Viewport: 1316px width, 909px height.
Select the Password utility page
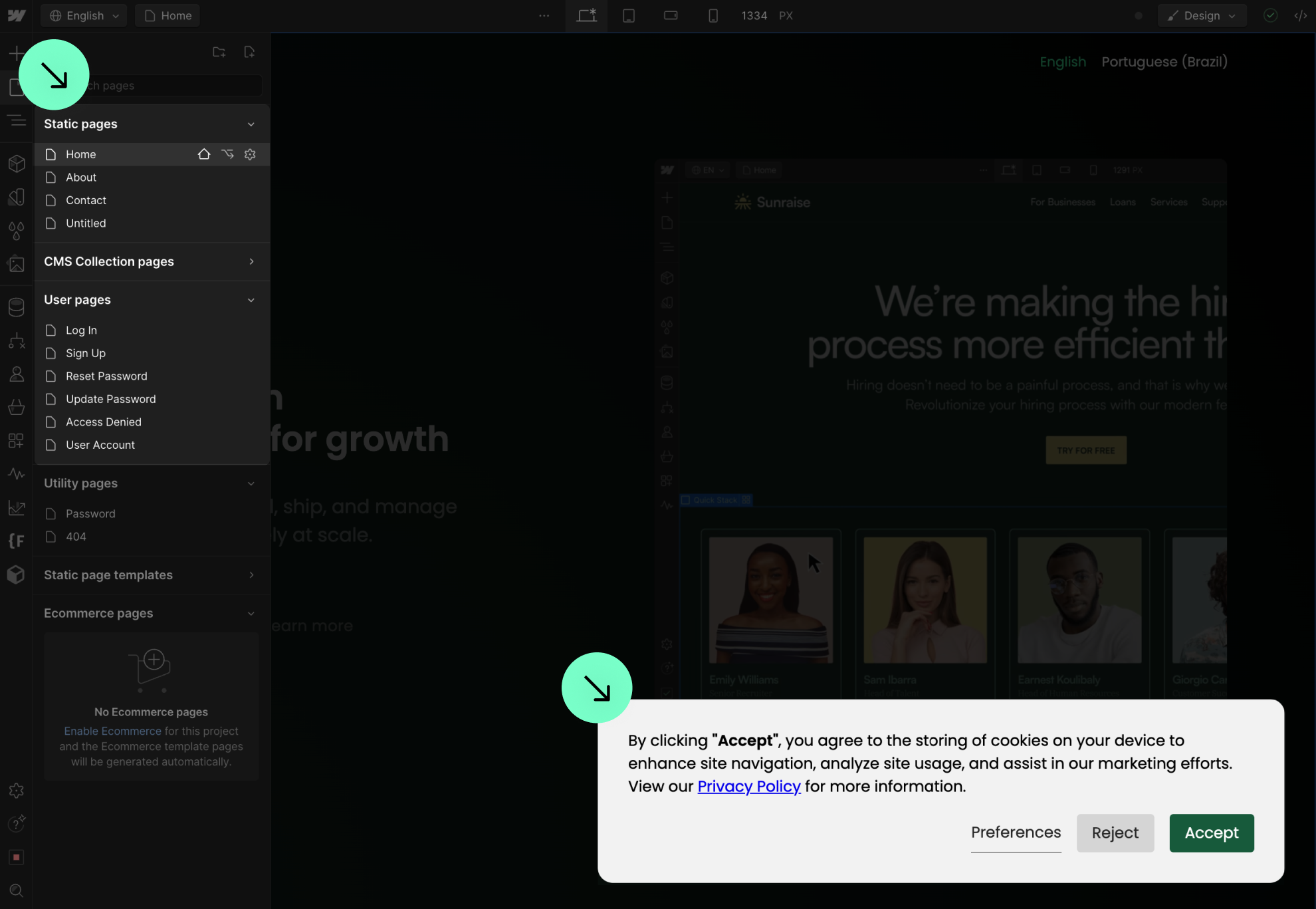(x=152, y=514)
